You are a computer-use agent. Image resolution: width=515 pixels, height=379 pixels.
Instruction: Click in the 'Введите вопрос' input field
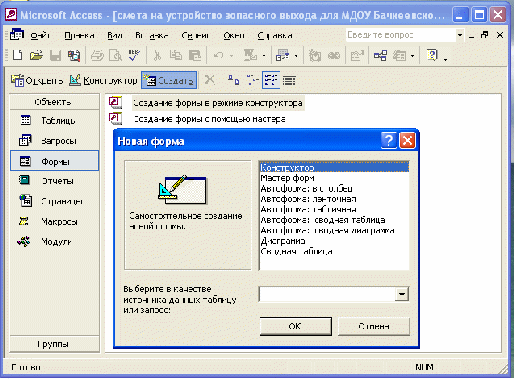tap(401, 35)
